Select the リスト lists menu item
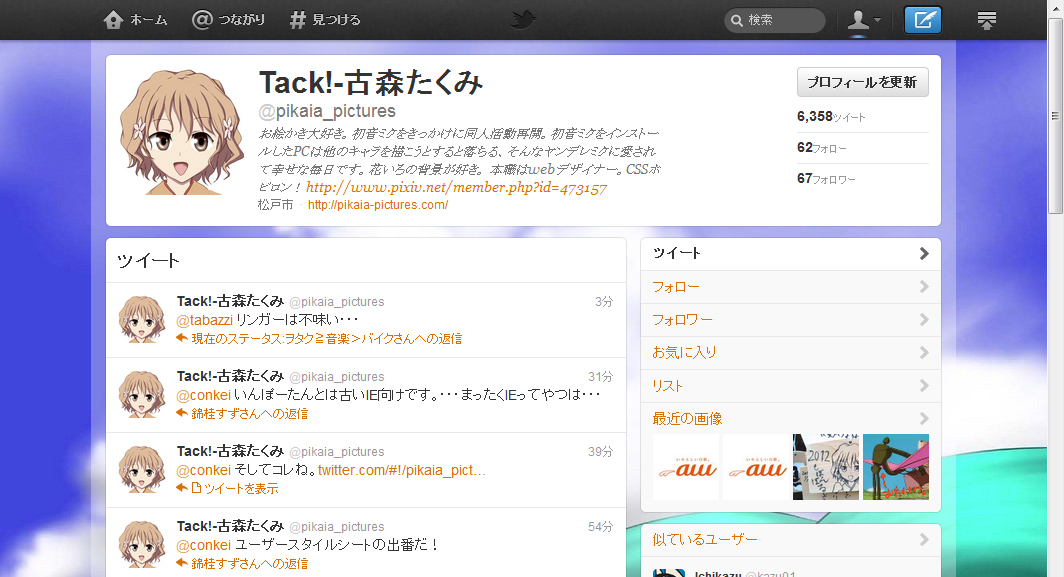 click(668, 386)
